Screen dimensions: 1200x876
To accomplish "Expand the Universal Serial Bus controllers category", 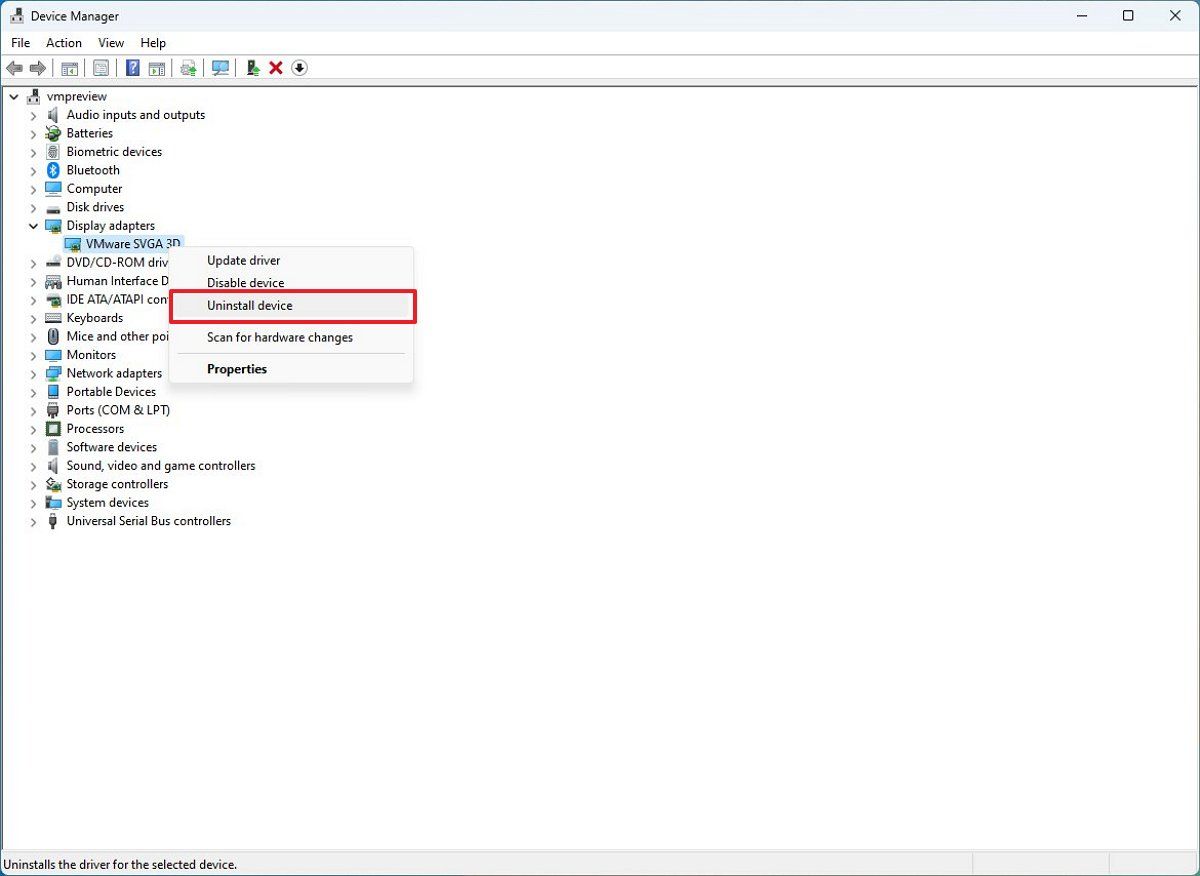I will pyautogui.click(x=33, y=521).
